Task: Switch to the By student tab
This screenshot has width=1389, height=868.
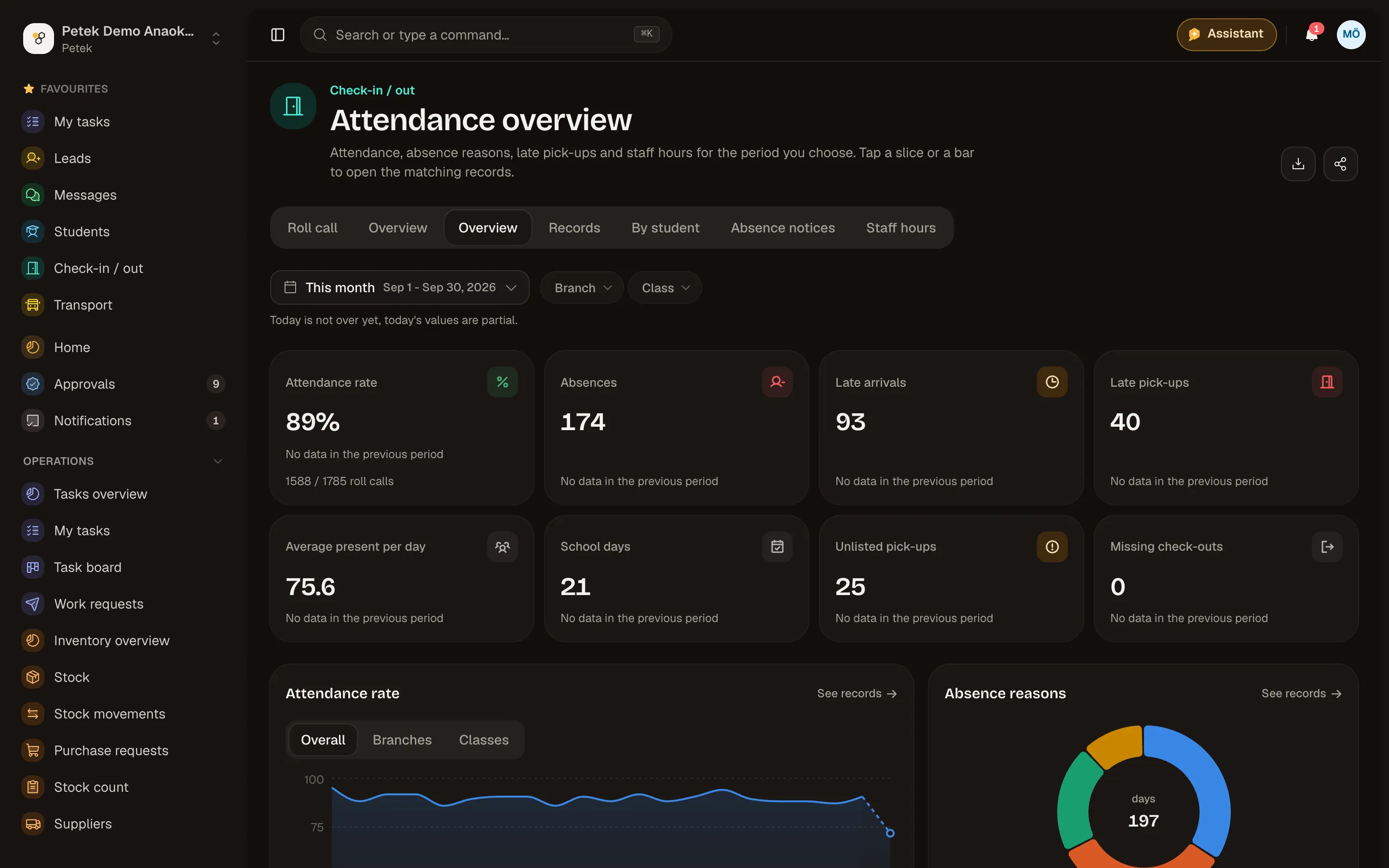Action: tap(665, 228)
